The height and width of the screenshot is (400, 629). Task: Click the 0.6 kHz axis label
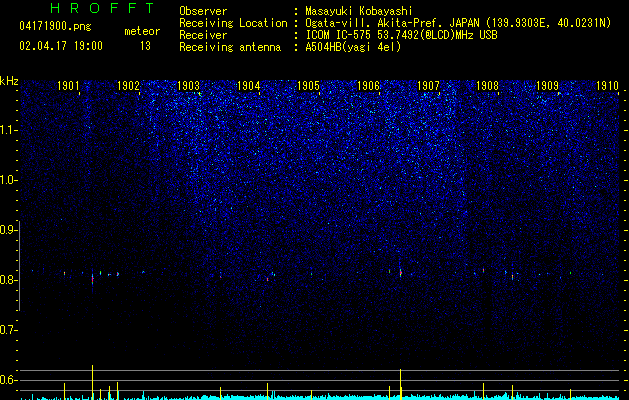pos(8,380)
